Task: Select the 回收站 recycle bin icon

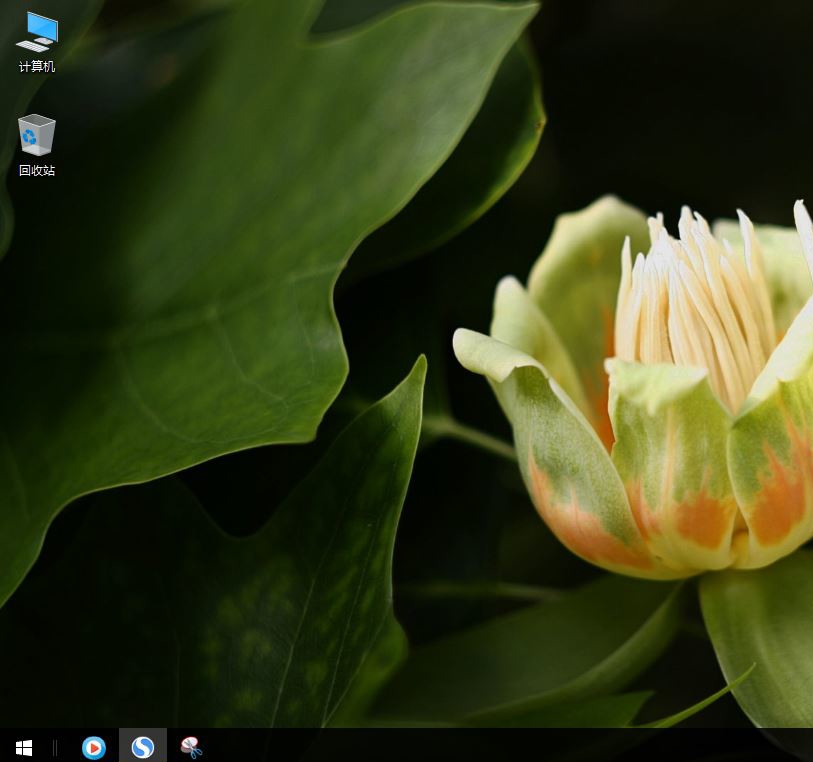Action: click(37, 136)
